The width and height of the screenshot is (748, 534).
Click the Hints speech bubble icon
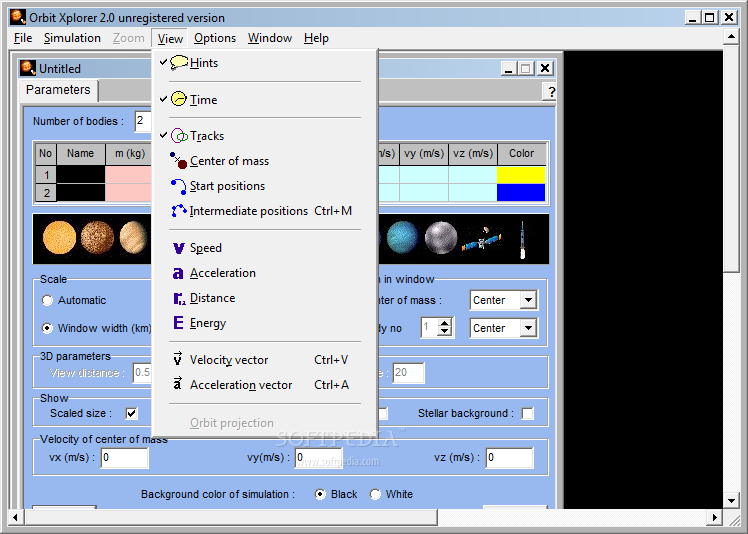point(179,63)
